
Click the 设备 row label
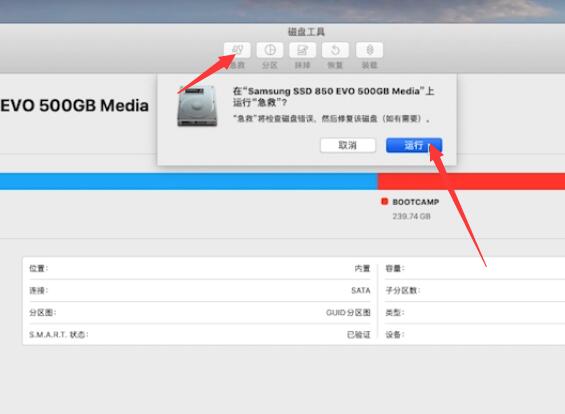click(x=395, y=334)
